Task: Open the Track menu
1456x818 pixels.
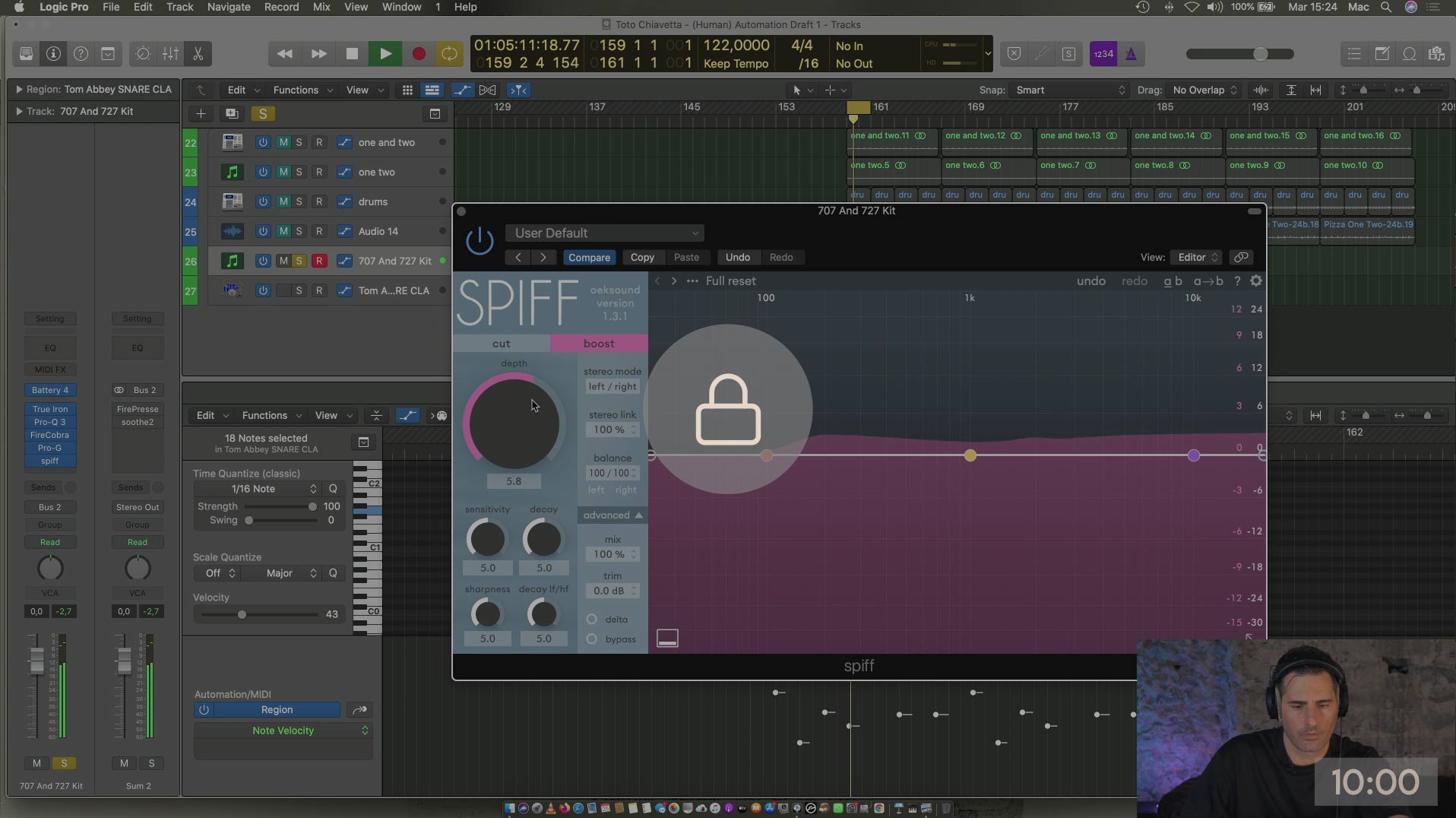Action: tap(179, 7)
